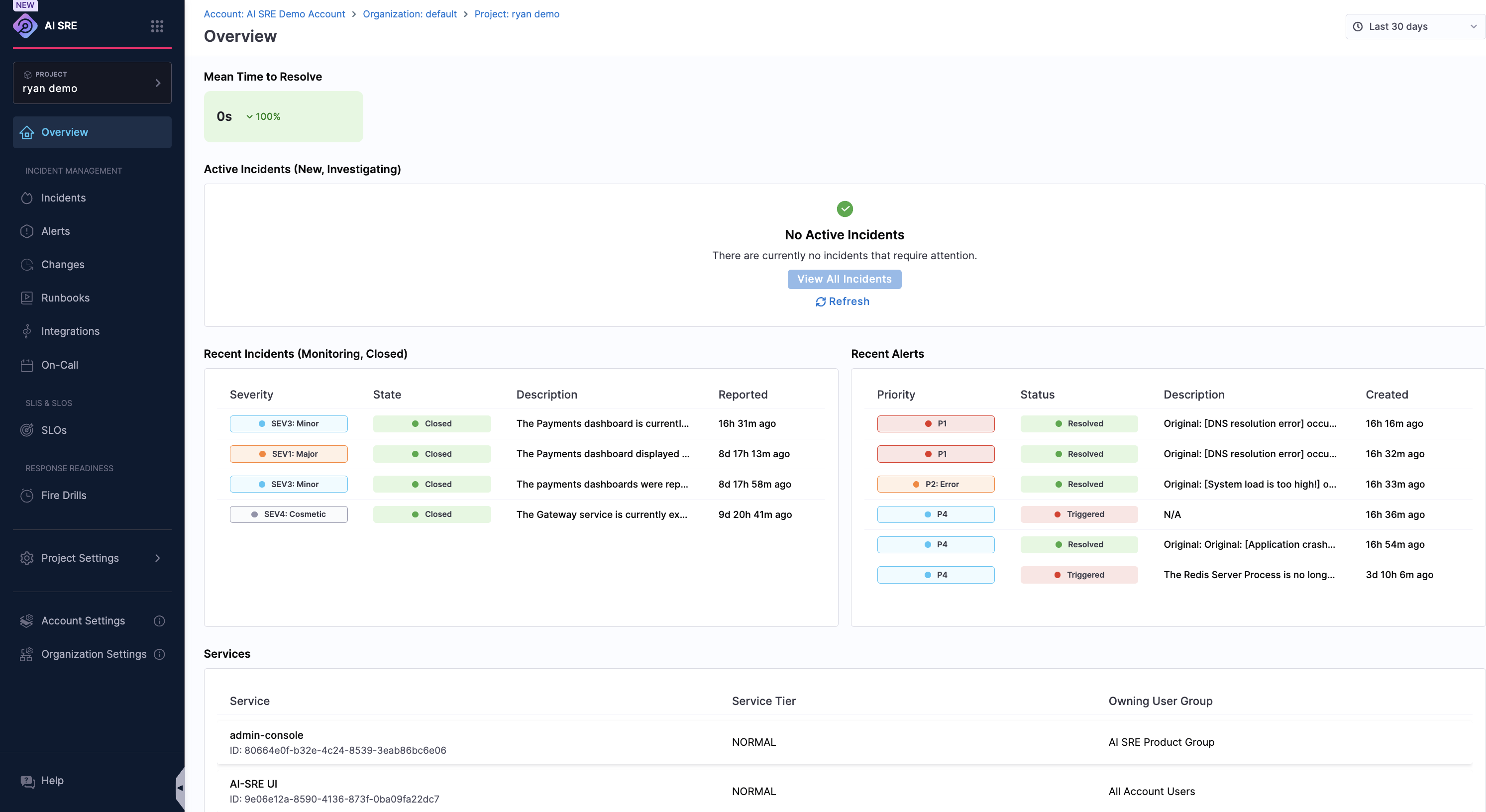Open SLOs menu item
Image resolution: width=1486 pixels, height=812 pixels.
(92, 430)
